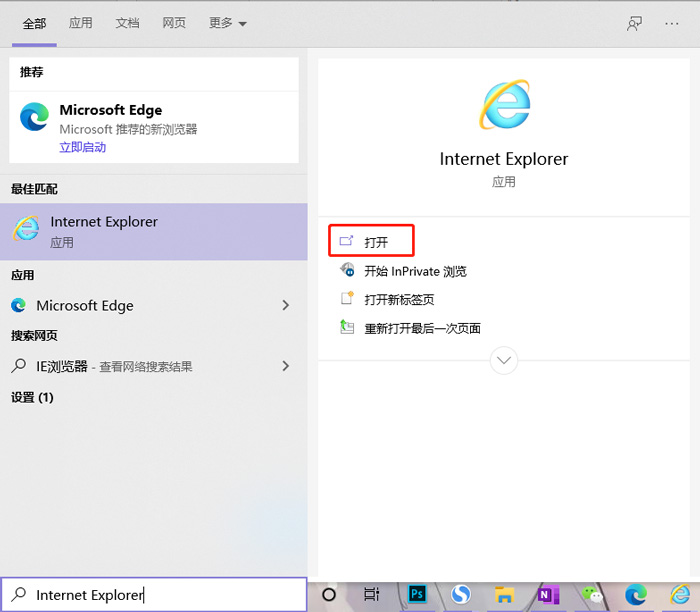Viewport: 700px width, 612px height.
Task: Open WeChat from the taskbar
Action: coord(592,594)
